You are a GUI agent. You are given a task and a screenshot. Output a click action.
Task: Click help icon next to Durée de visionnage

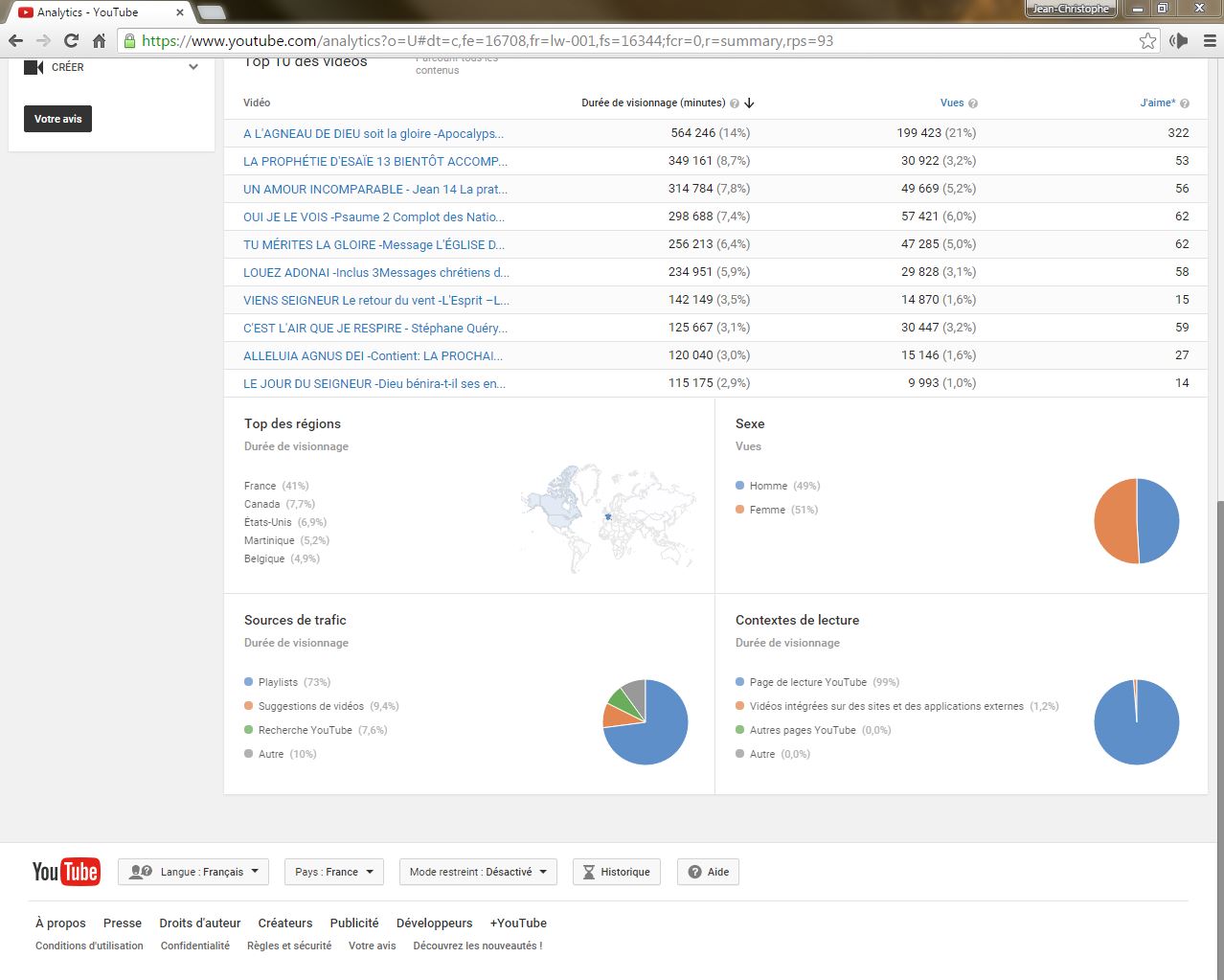click(735, 103)
